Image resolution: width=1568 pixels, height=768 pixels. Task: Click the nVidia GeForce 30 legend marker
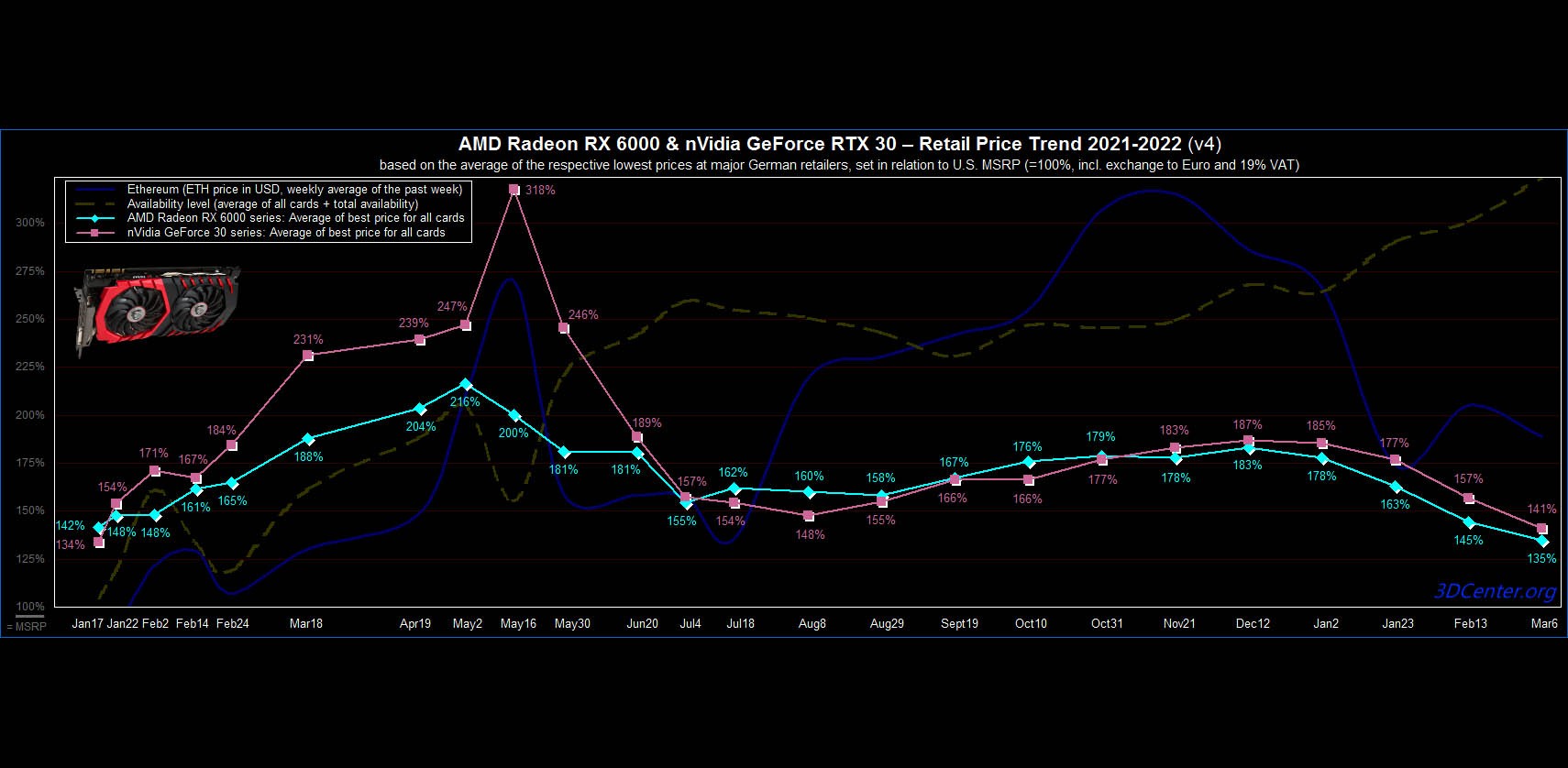97,233
